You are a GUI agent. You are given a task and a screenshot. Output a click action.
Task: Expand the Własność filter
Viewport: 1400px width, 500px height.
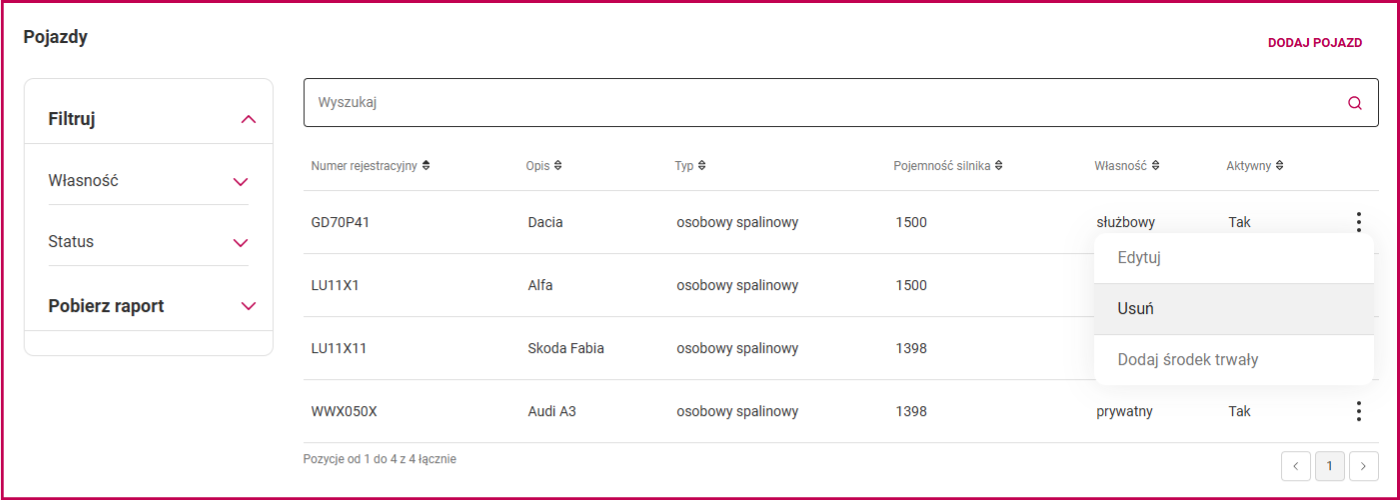[x=240, y=182]
